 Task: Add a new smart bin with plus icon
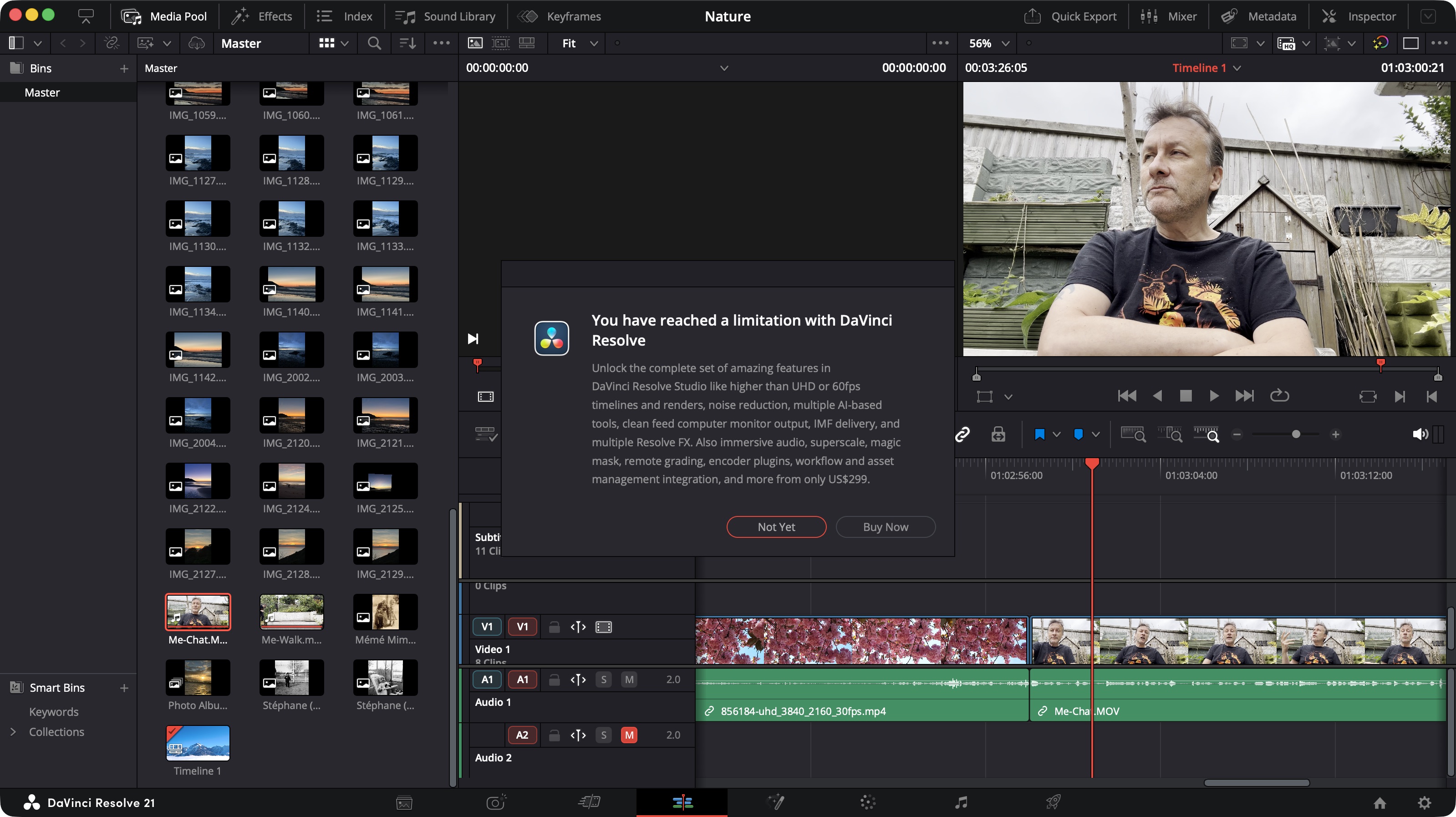[124, 688]
